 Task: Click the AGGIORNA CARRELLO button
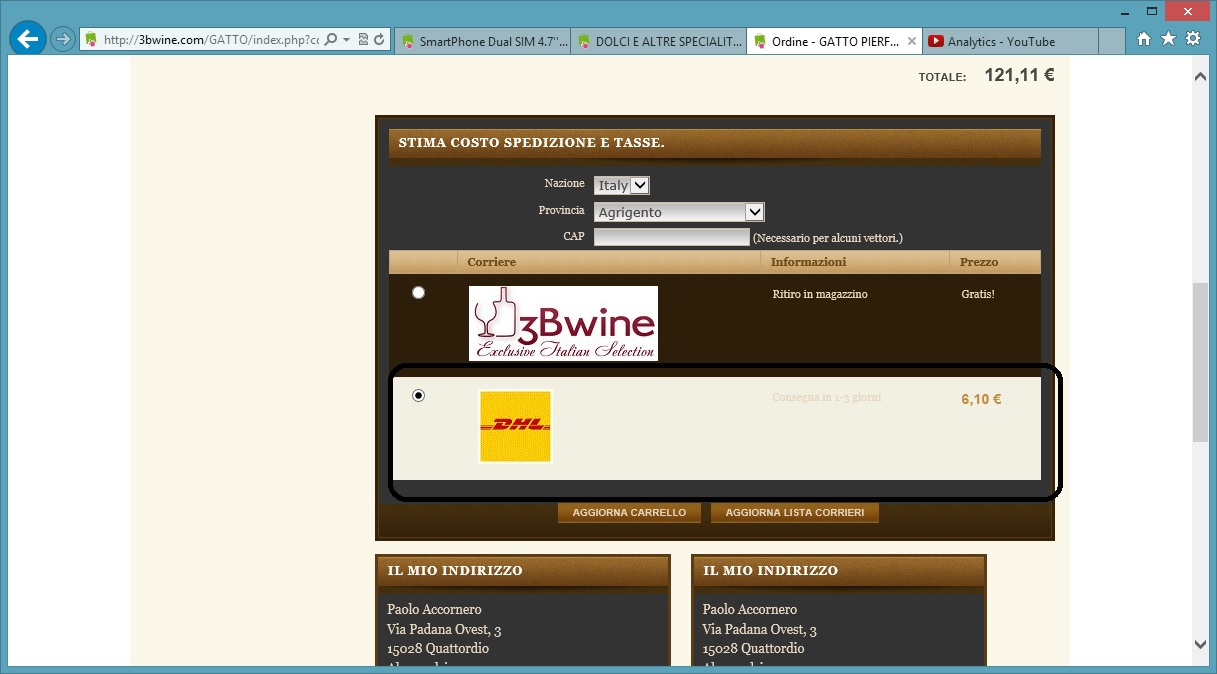coord(629,512)
